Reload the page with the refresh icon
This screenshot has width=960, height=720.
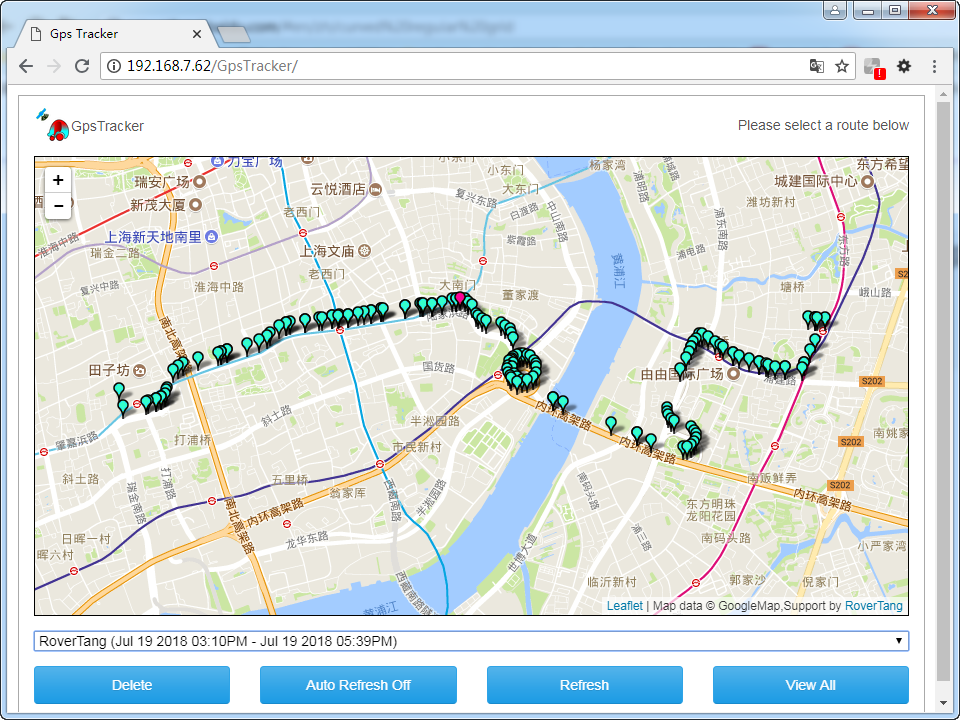pos(82,64)
